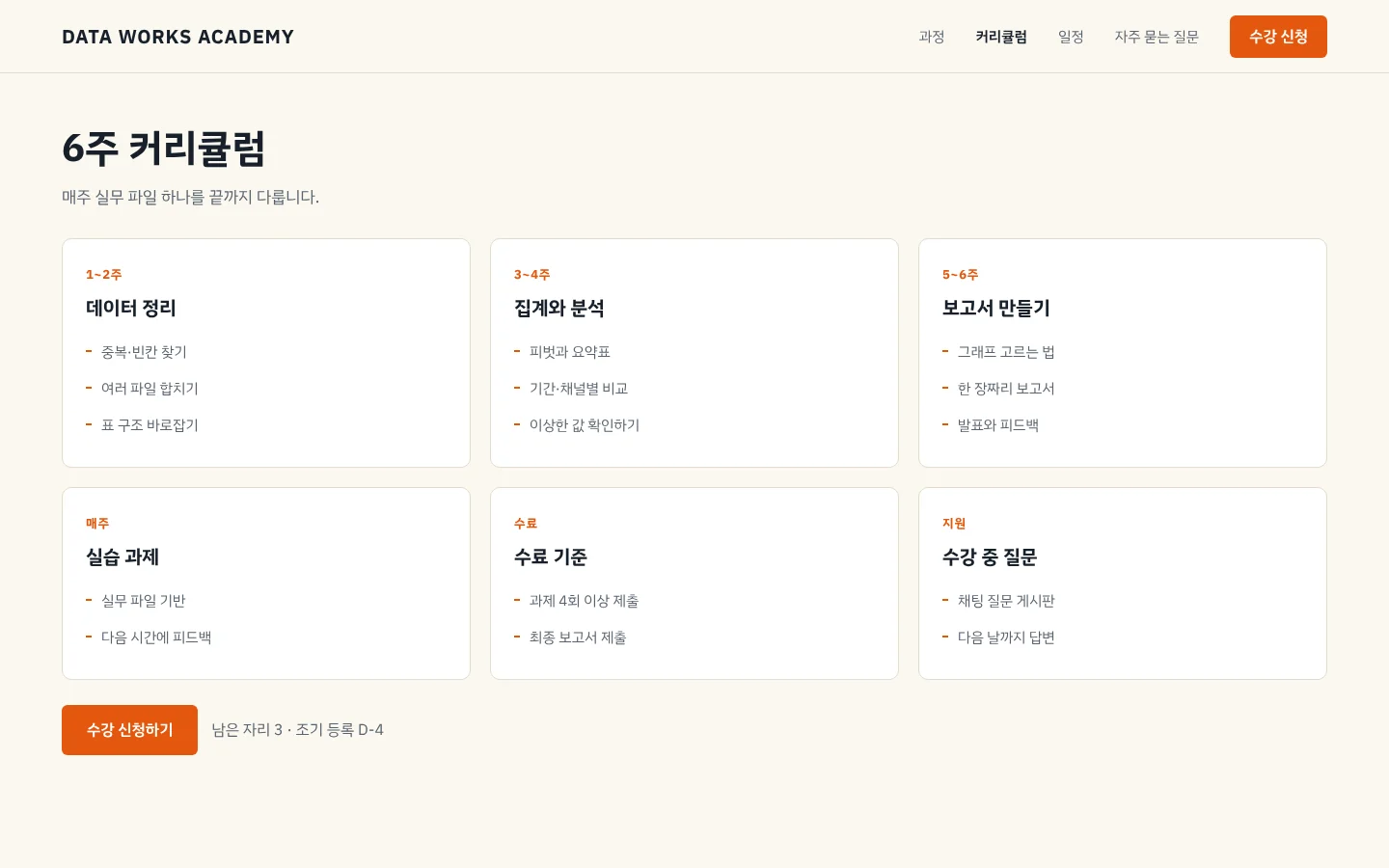This screenshot has width=1389, height=868.
Task: Click the 수강 신청하기 button
Action: (129, 730)
